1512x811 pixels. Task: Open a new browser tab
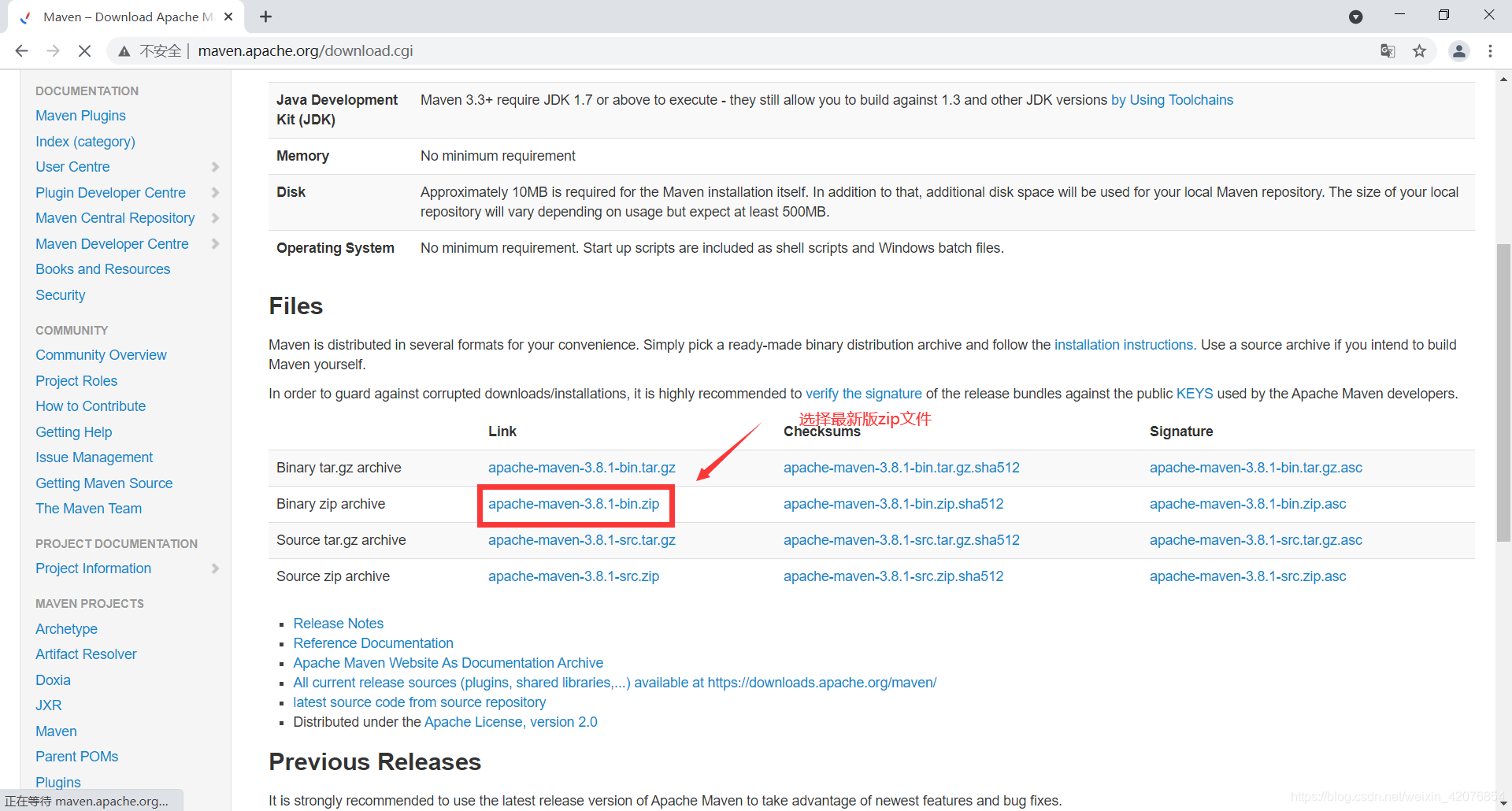pyautogui.click(x=265, y=17)
